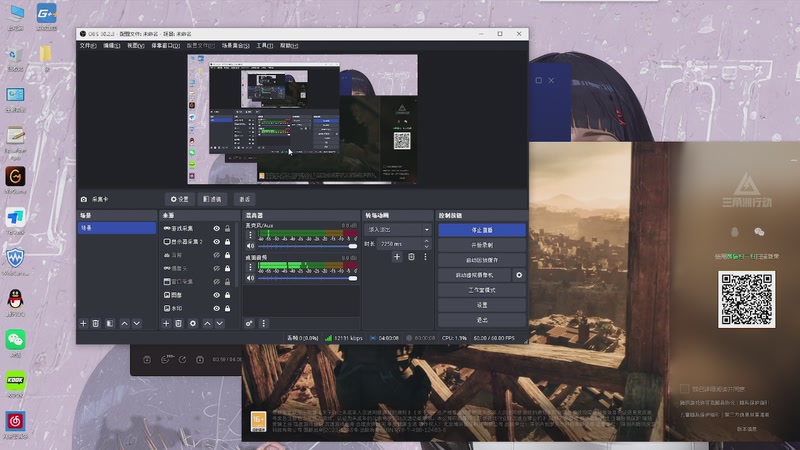
Task: Remove transition with trash icon
Action: pos(411,257)
